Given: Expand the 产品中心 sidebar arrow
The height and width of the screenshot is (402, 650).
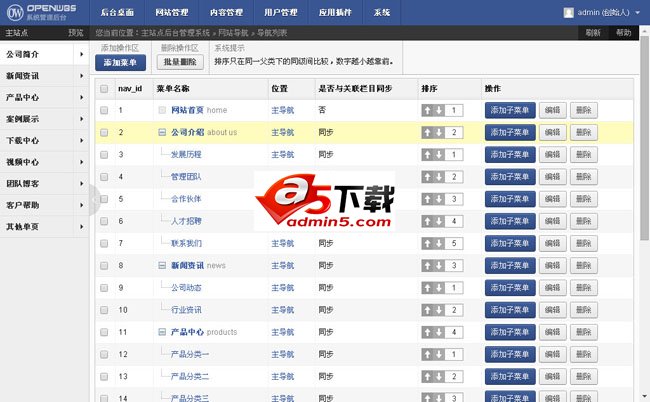Looking at the screenshot, I should 81,97.
